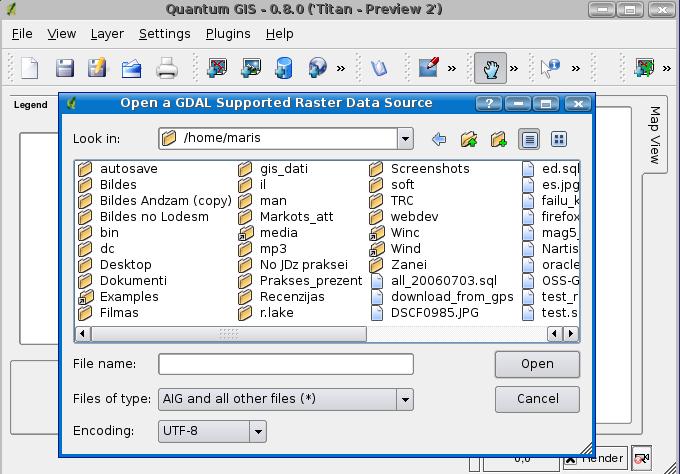The width and height of the screenshot is (680, 474).
Task: Select the Filmas folder
Action: 108,313
